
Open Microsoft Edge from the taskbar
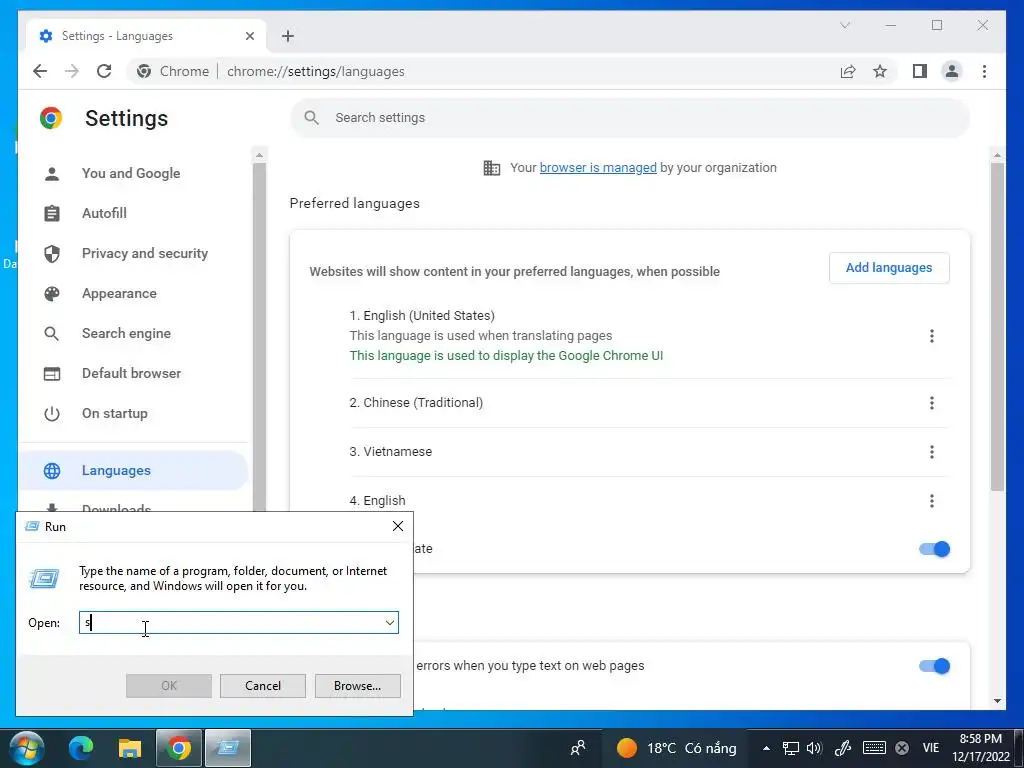click(x=81, y=748)
